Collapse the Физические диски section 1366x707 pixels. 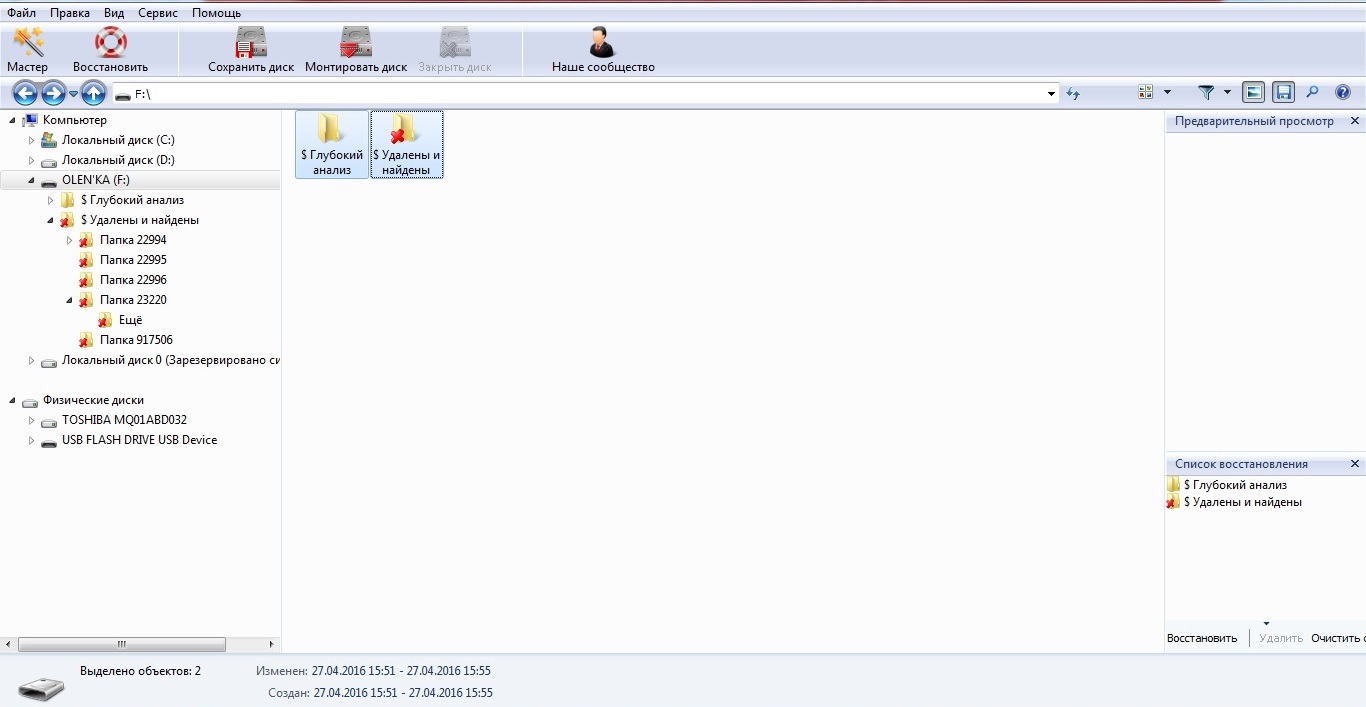(x=12, y=400)
